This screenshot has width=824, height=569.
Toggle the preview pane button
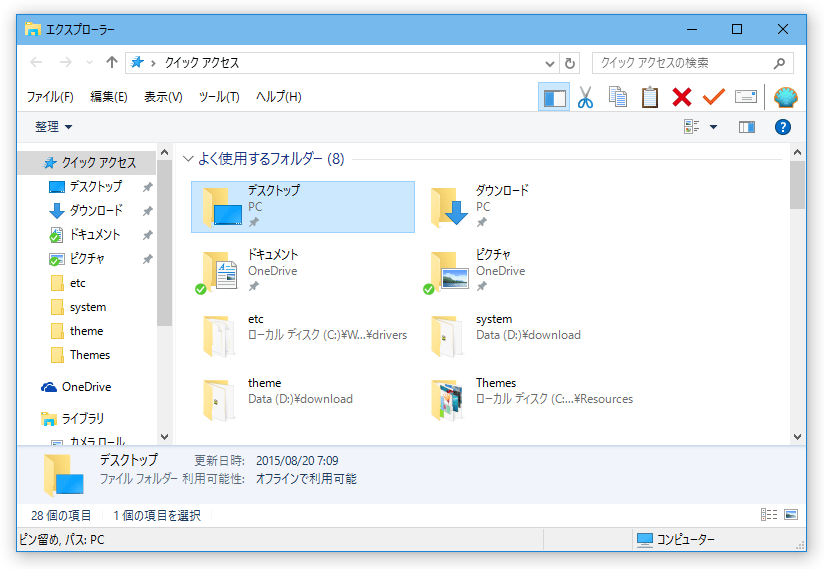[x=747, y=127]
